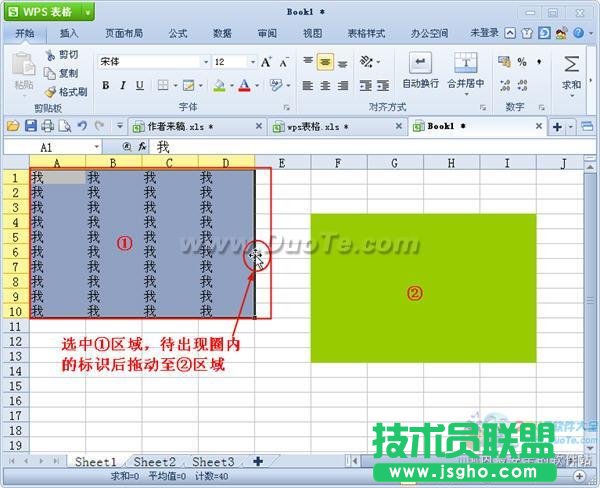Click the decrease decimal places icon
The width and height of the screenshot is (600, 488).
pyautogui.click(x=522, y=85)
